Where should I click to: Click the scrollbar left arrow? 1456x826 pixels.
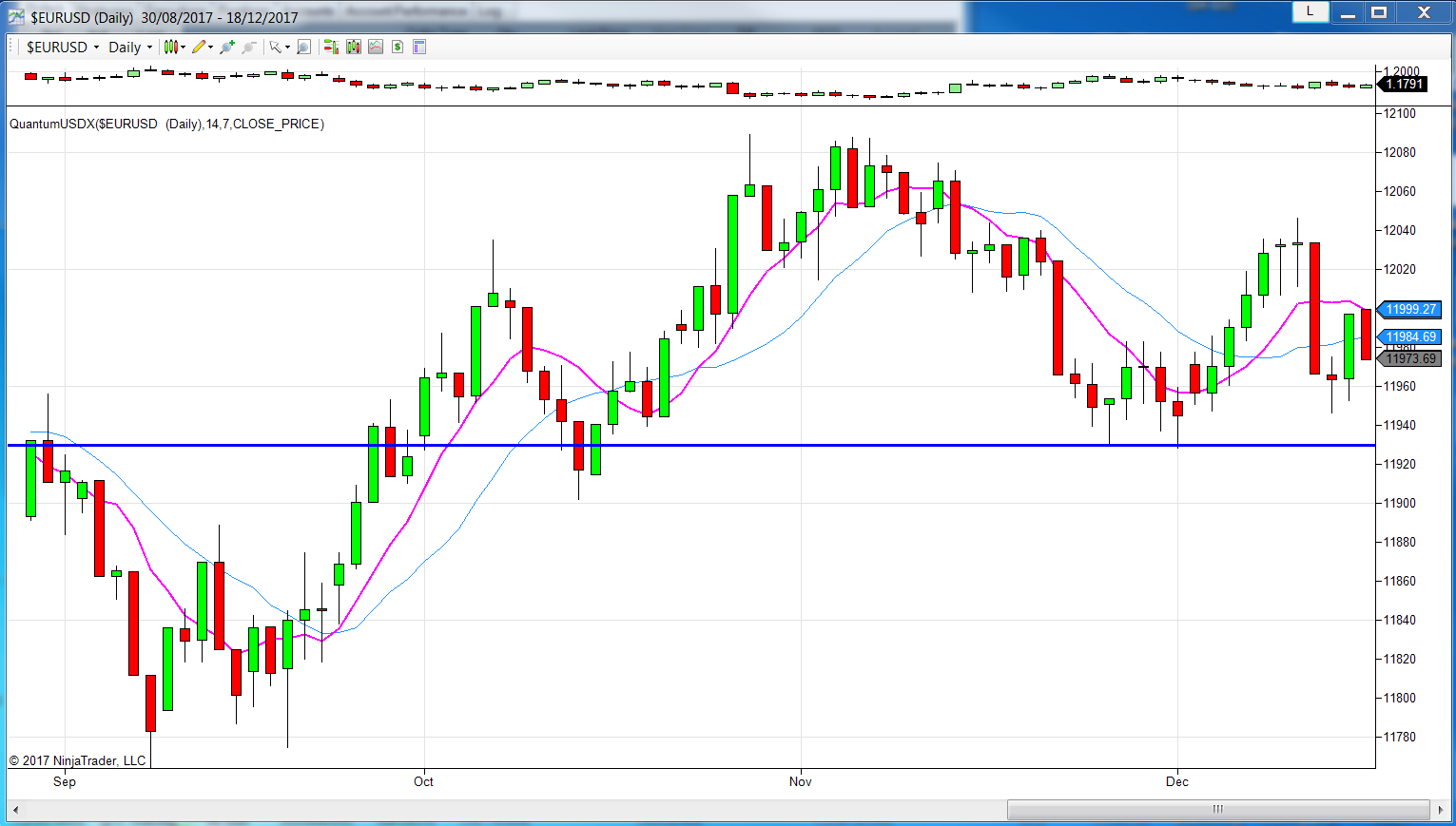coord(15,810)
